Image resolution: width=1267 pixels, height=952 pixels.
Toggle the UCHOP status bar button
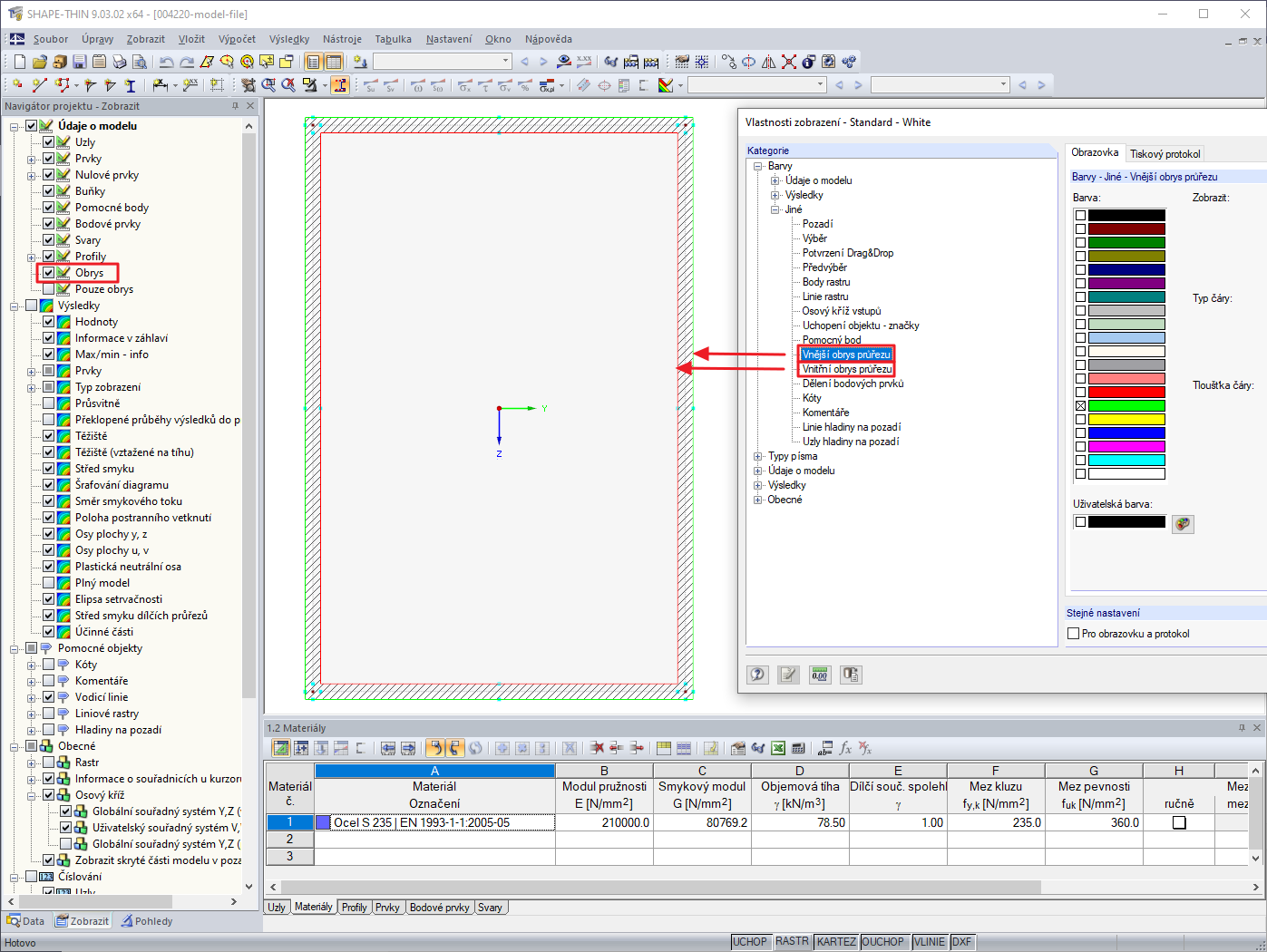(x=750, y=942)
